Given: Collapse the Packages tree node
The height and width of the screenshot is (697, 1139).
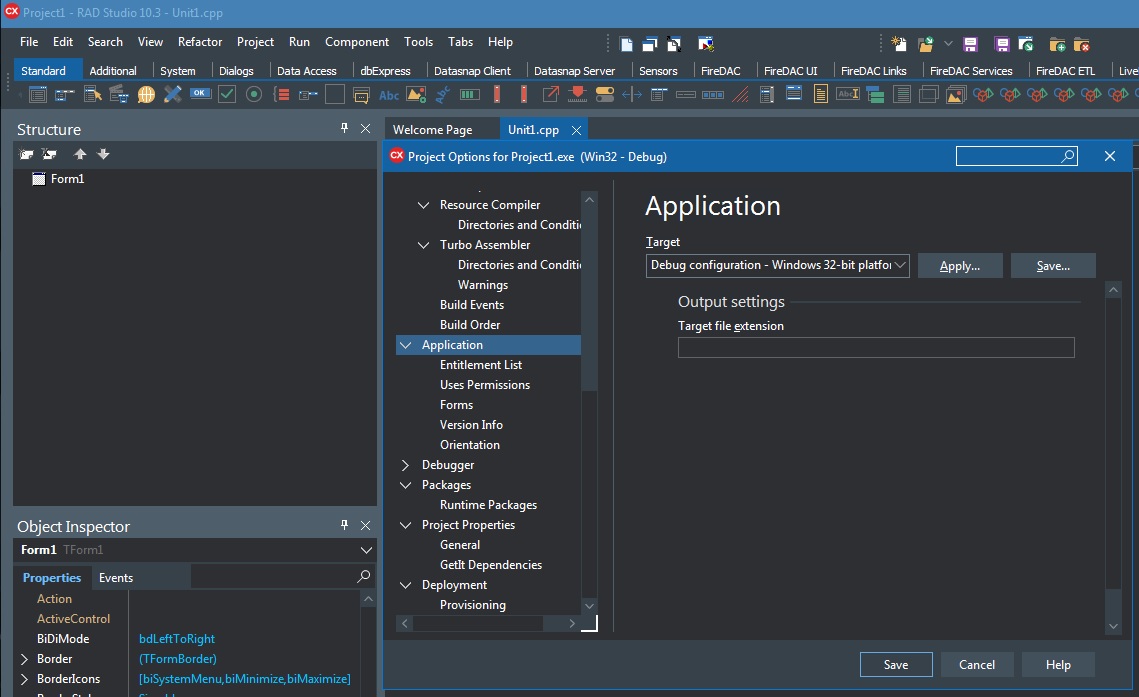Looking at the screenshot, I should click(405, 485).
